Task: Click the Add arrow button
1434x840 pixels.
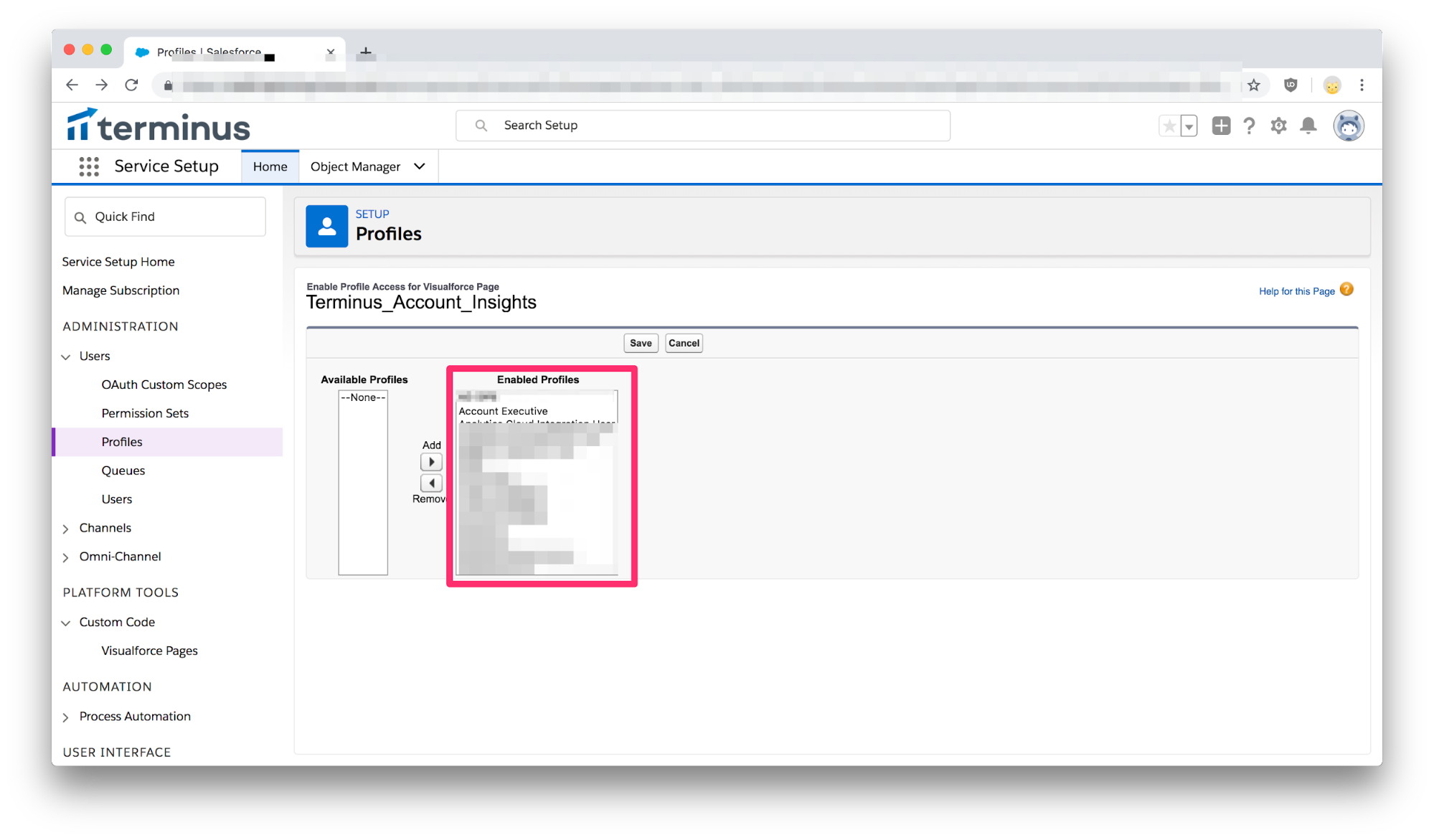Action: [431, 462]
